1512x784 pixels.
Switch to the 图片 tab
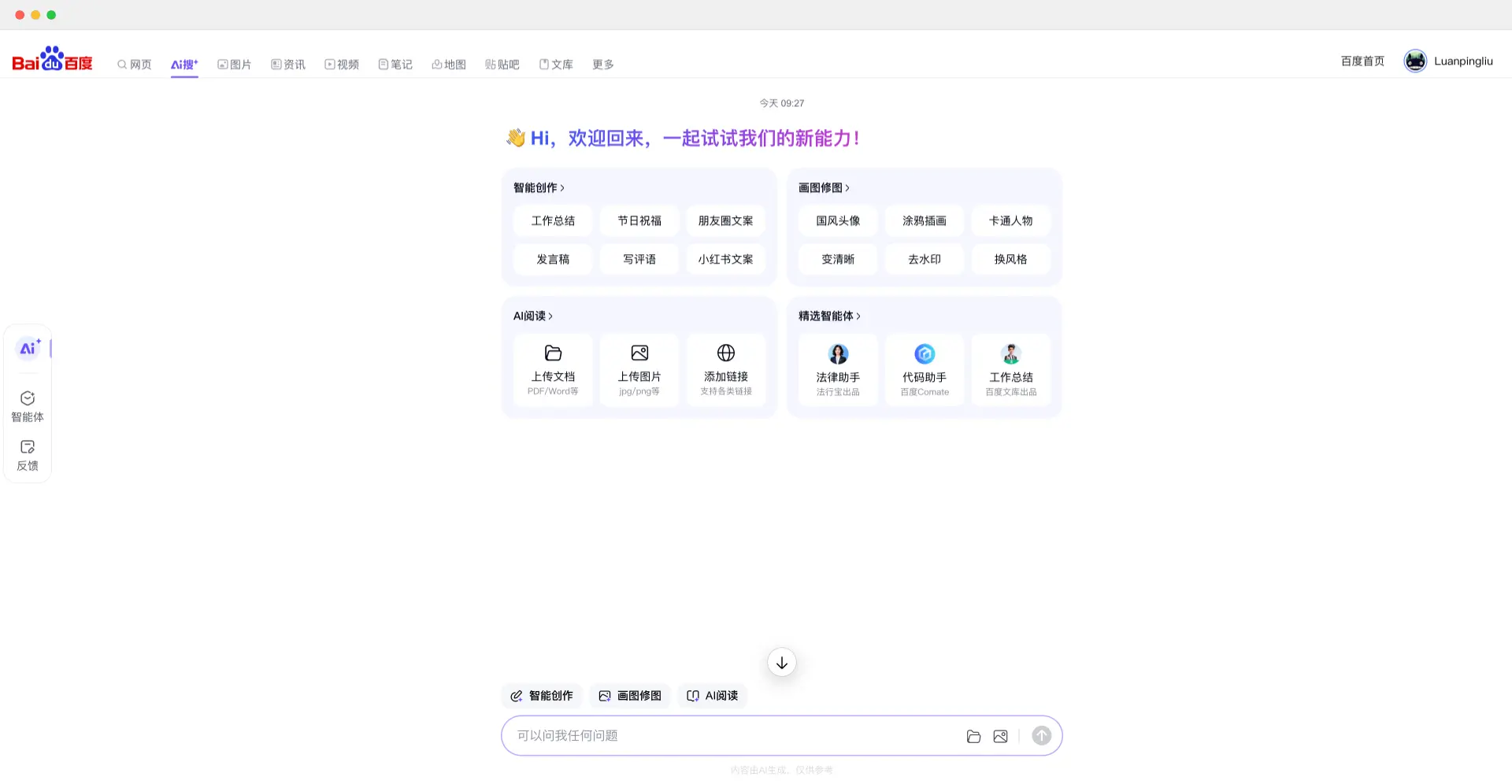point(234,64)
